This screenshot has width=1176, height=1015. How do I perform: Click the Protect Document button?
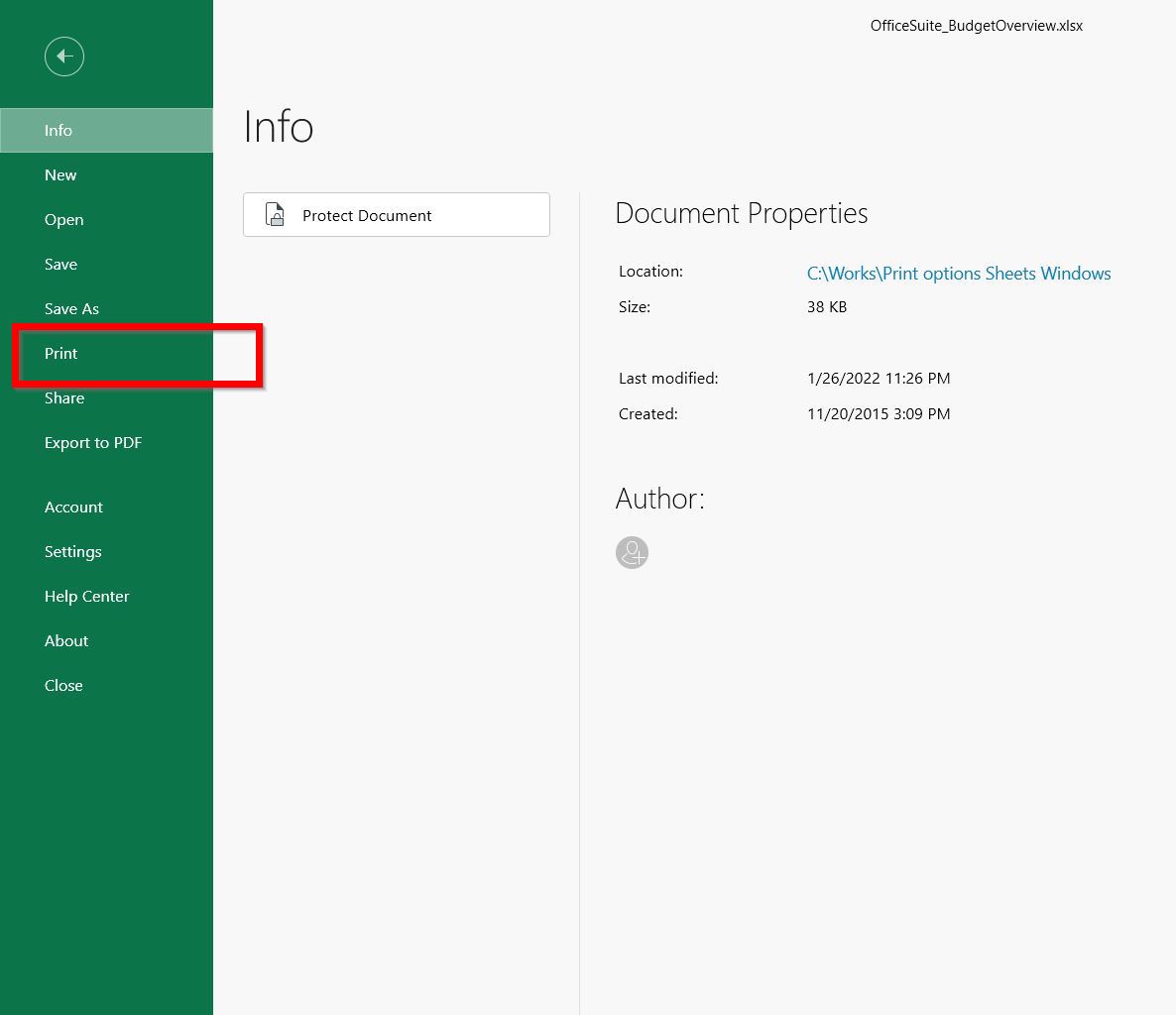(396, 215)
